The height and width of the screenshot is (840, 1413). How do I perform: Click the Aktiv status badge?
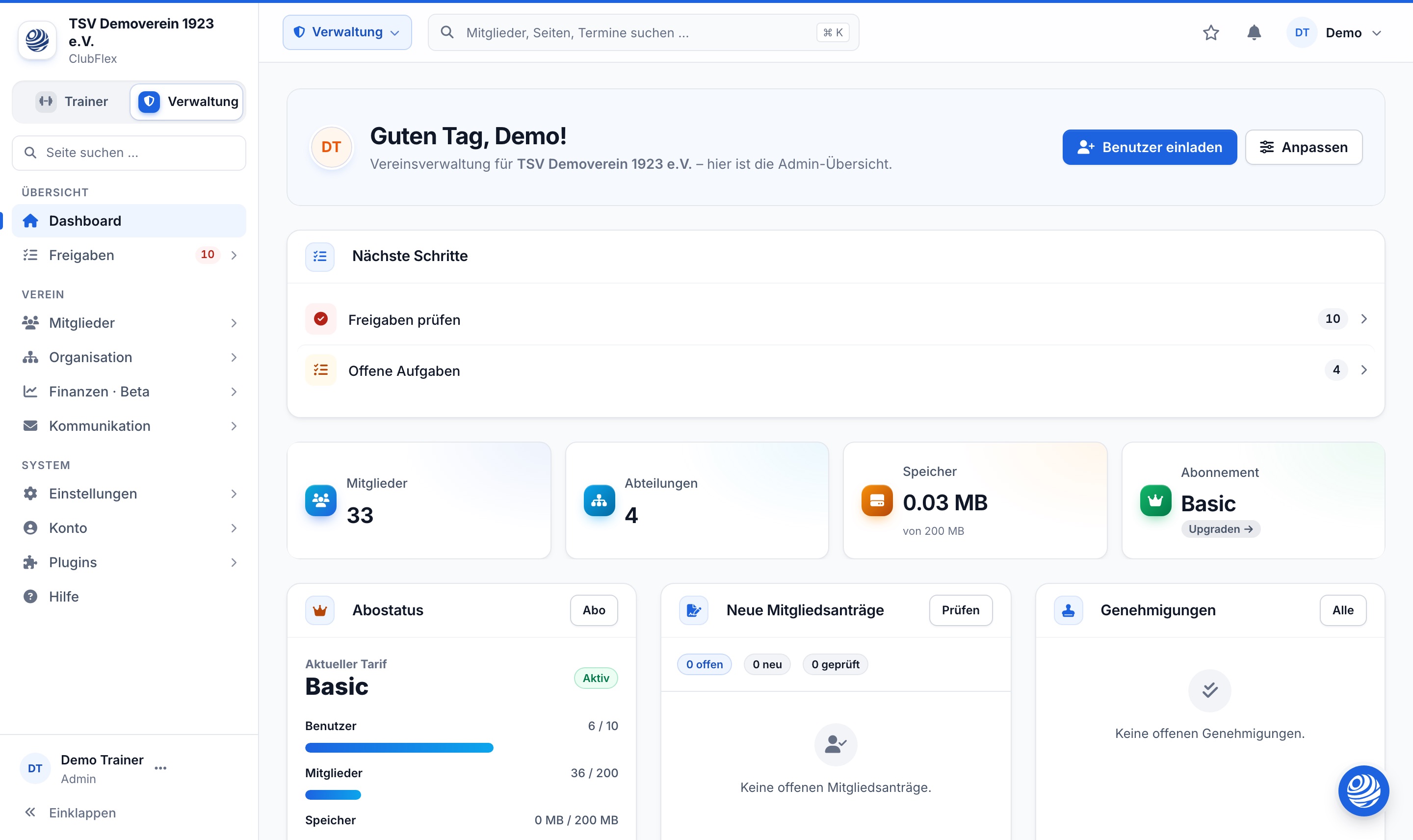596,678
